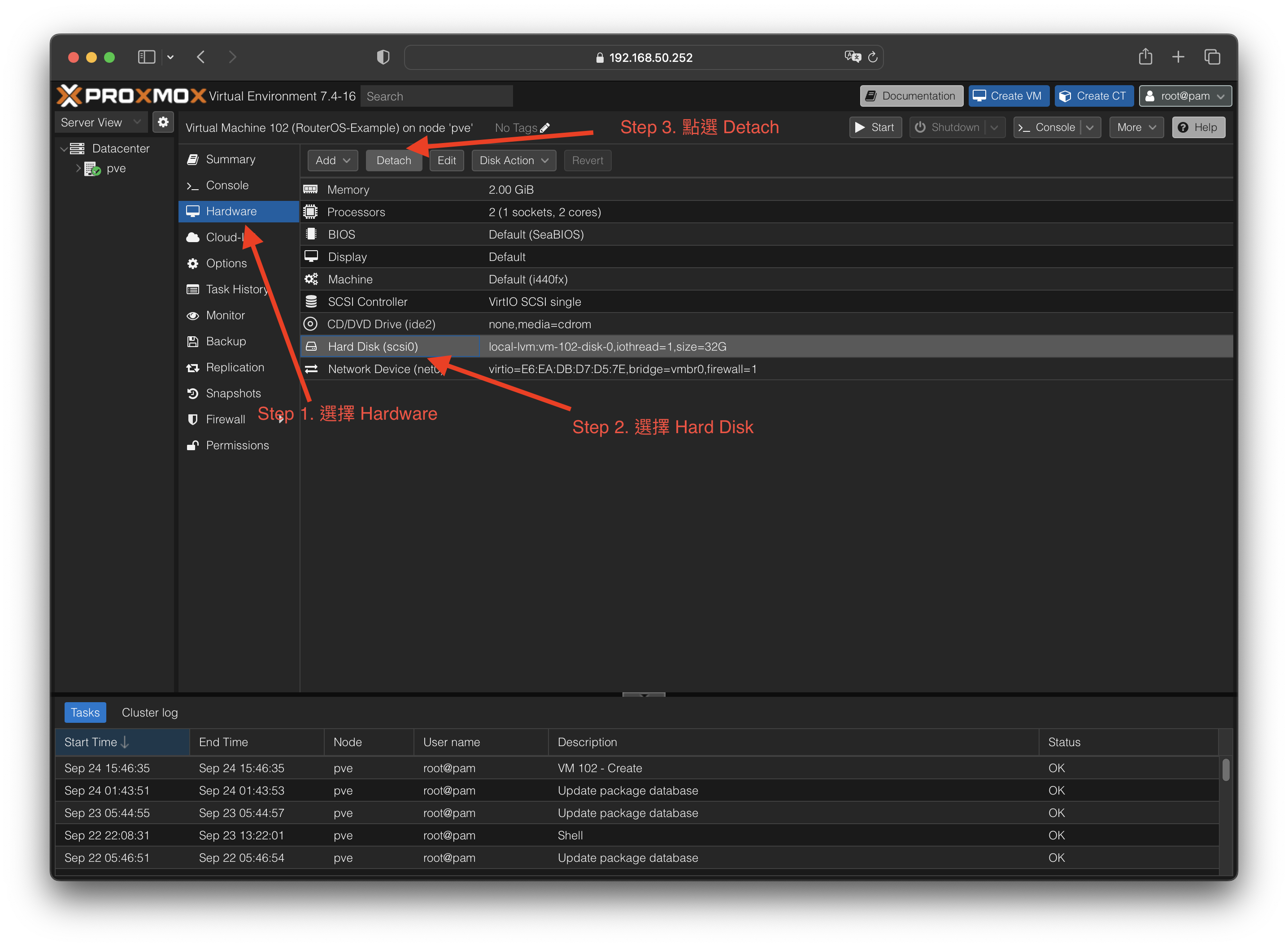Image resolution: width=1288 pixels, height=947 pixels.
Task: Collapse the Datacenter tree node
Action: click(64, 148)
